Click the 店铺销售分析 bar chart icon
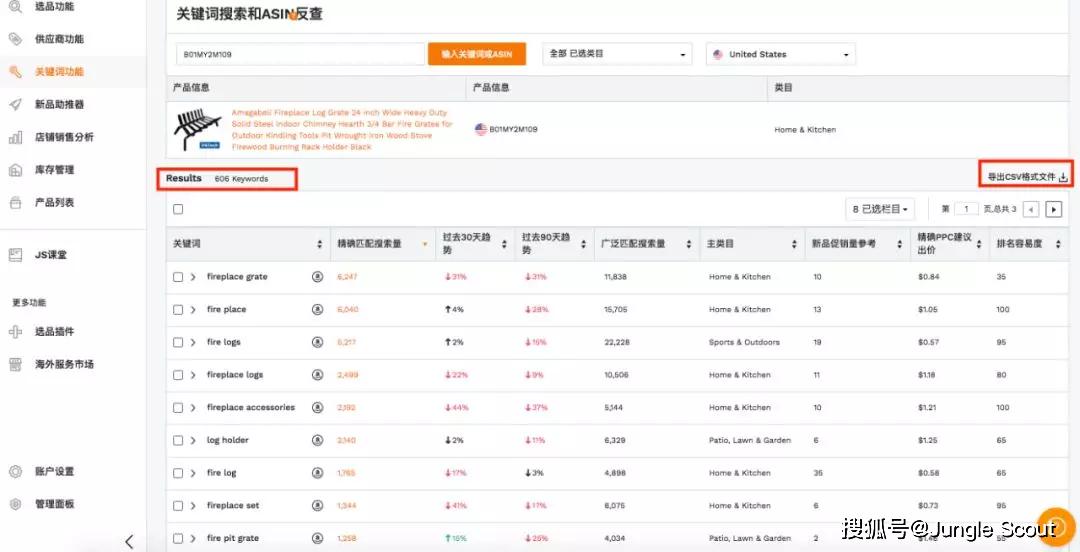1080x552 pixels. pyautogui.click(x=15, y=137)
